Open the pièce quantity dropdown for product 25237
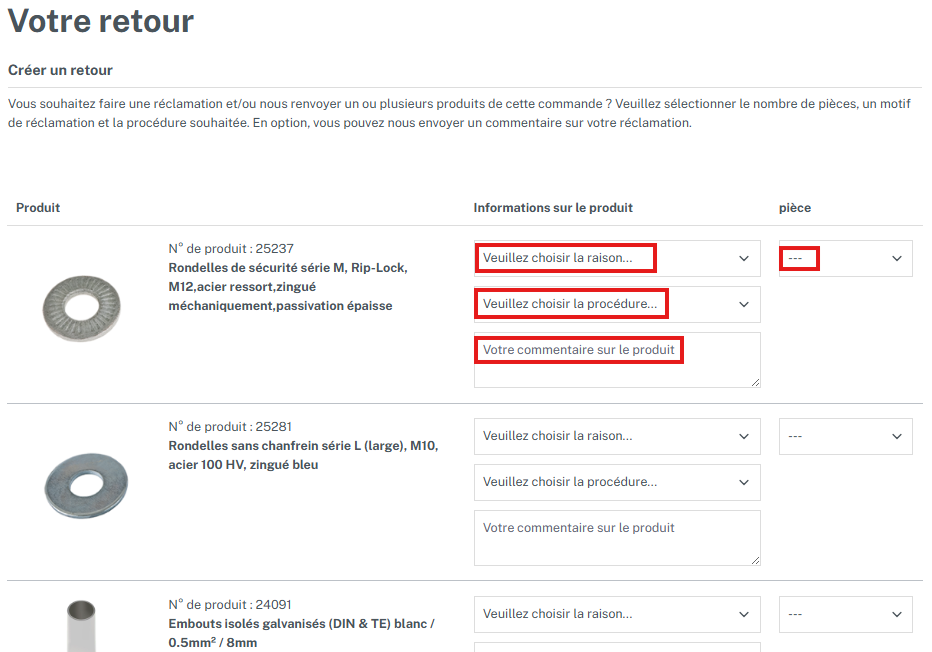The height and width of the screenshot is (652, 932). coord(845,258)
